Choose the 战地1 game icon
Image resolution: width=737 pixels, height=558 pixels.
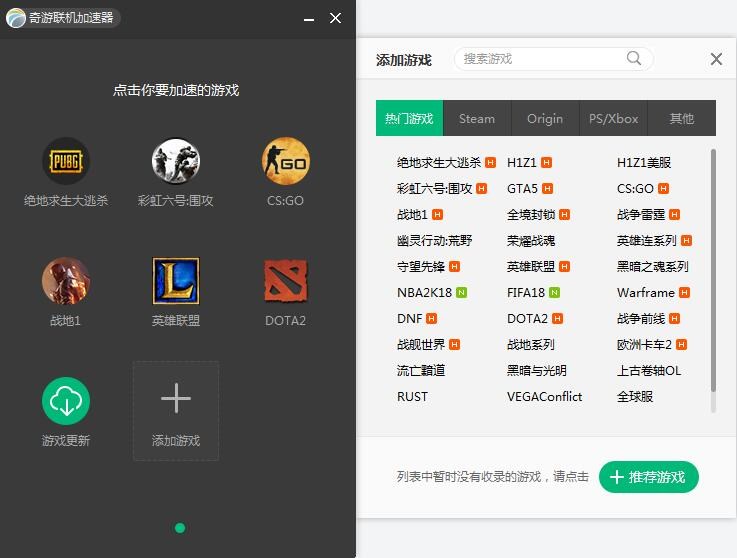[66, 281]
